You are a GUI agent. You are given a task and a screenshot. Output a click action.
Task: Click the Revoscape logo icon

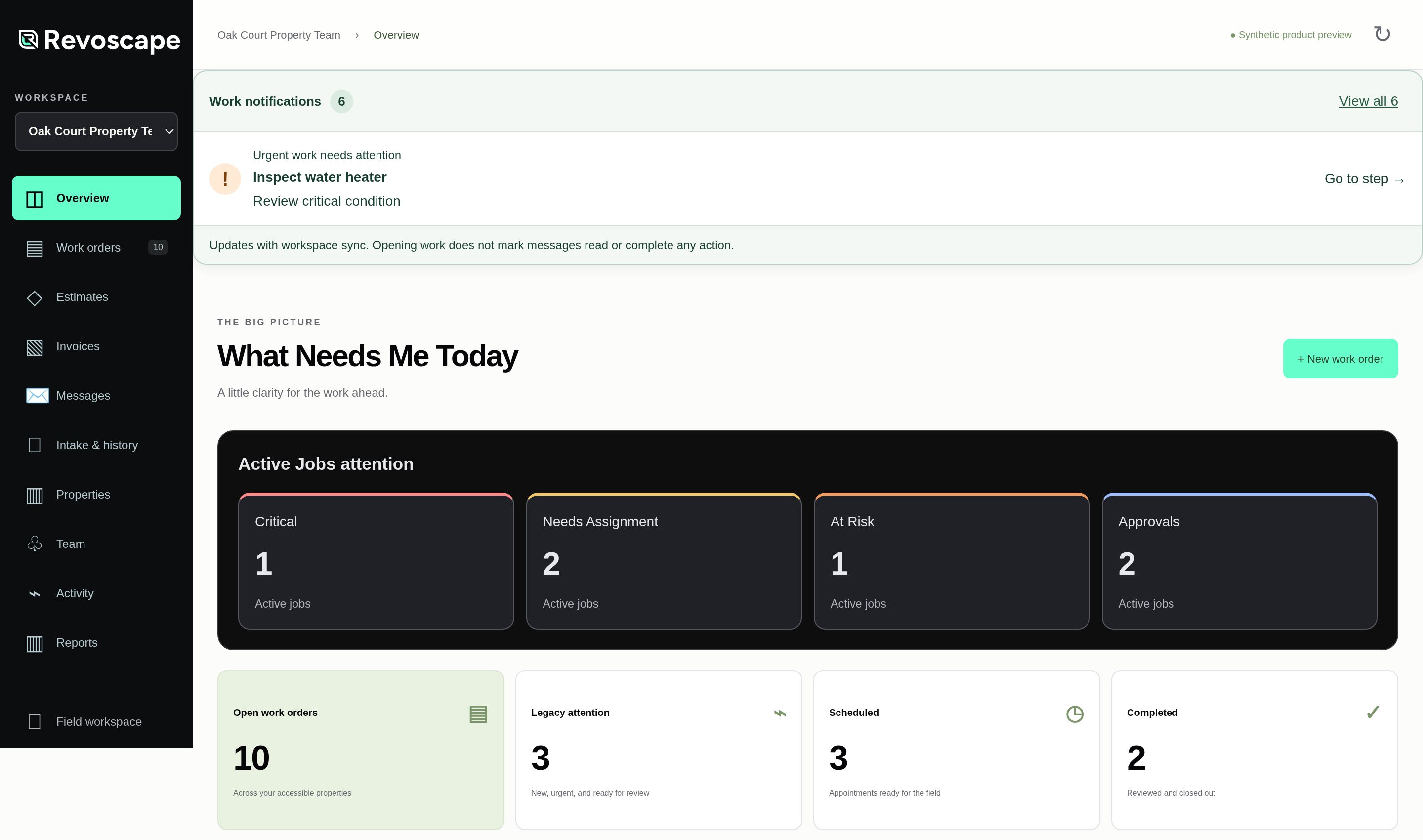(x=28, y=40)
